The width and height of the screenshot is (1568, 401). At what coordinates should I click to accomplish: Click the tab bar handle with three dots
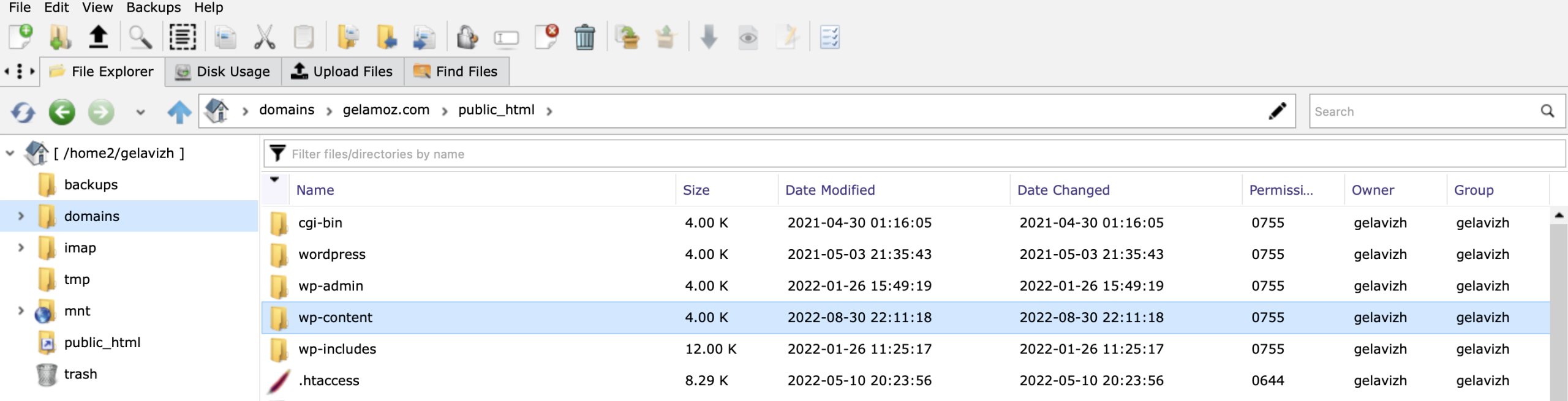click(x=20, y=72)
